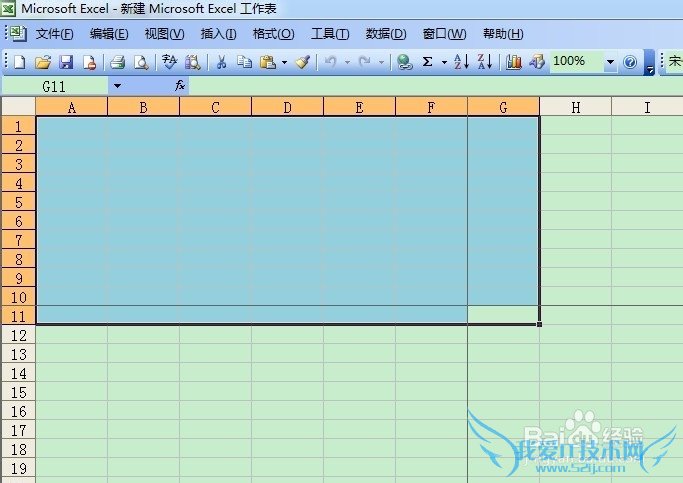Expand the Paste options dropdown arrow
Viewport: 683px width, 483px height.
pyautogui.click(x=284, y=63)
